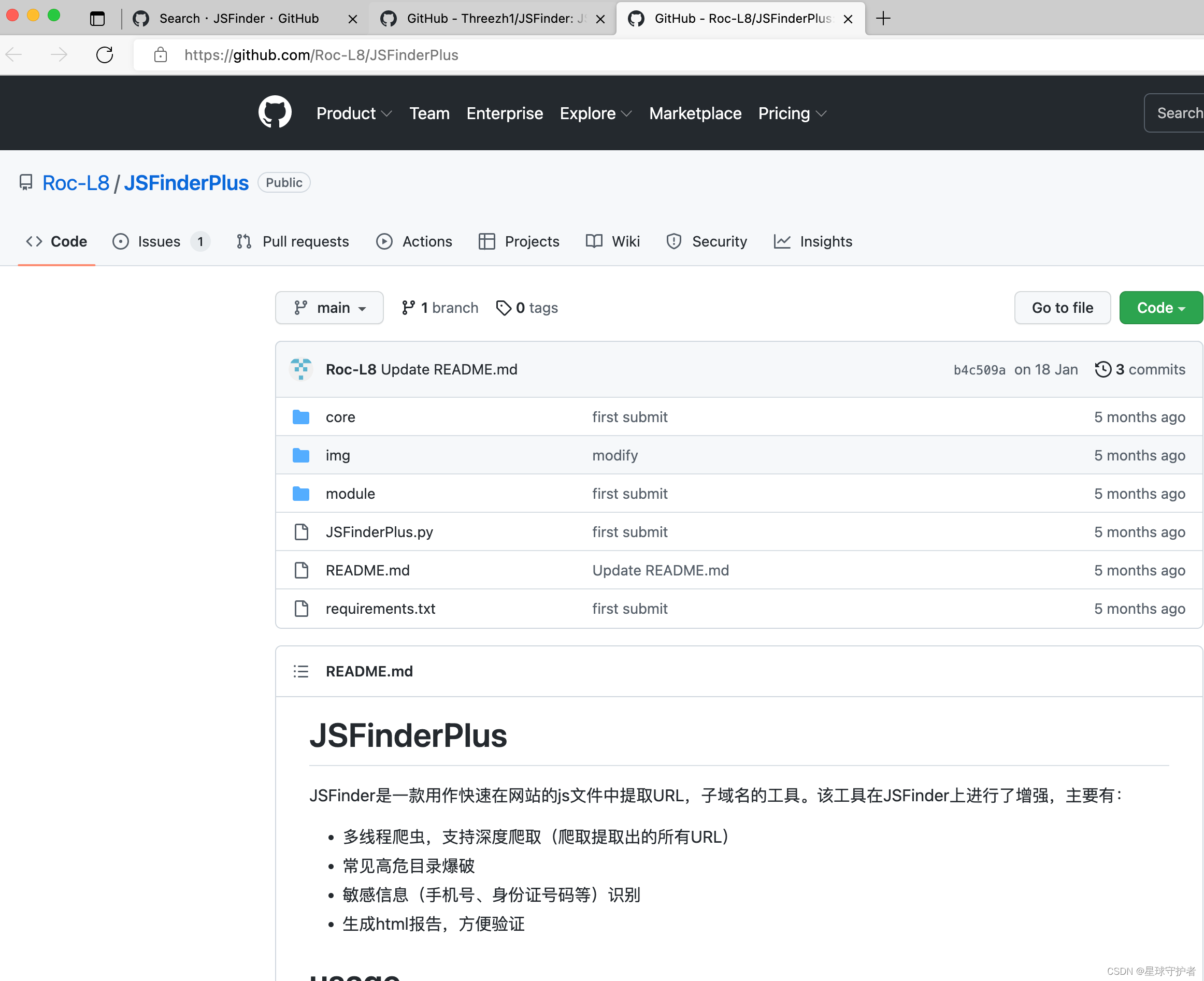Open the 1 branch link
The image size is (1204, 981).
(440, 308)
